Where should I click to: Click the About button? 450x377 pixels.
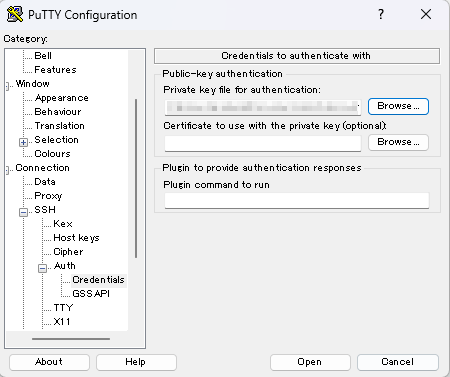click(49, 362)
